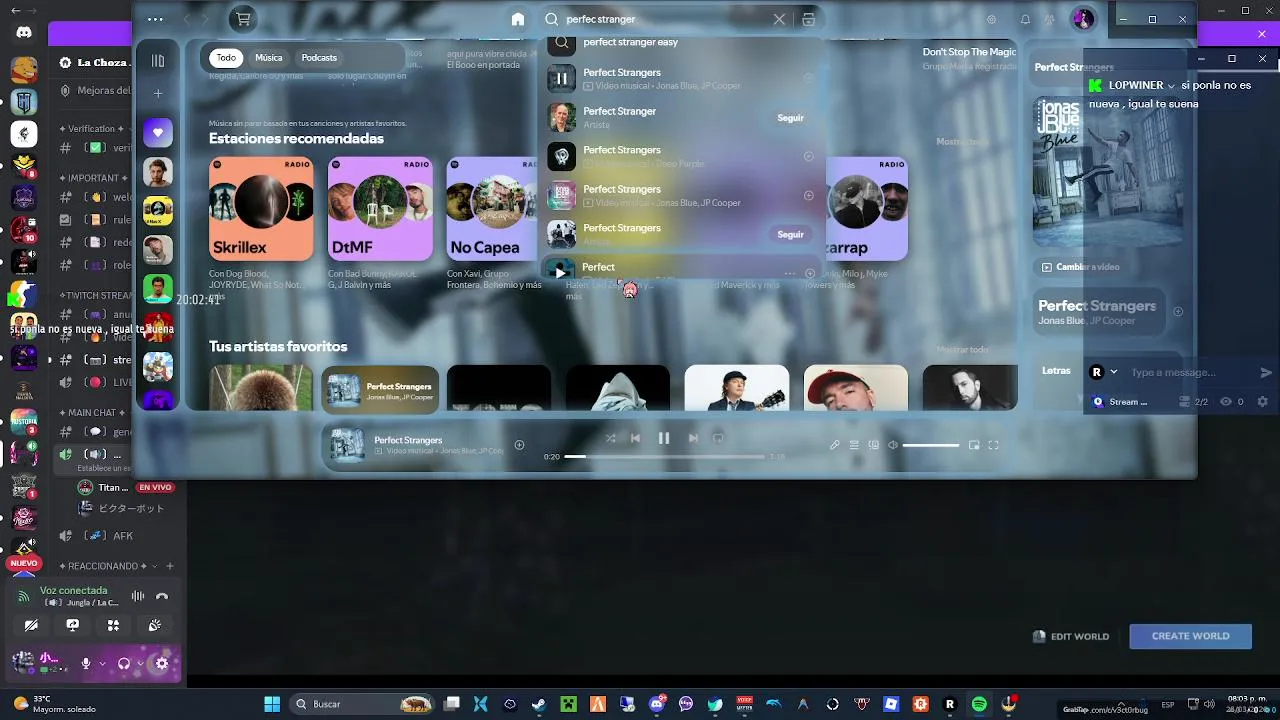Enter Spotify full screen mode

(x=993, y=445)
